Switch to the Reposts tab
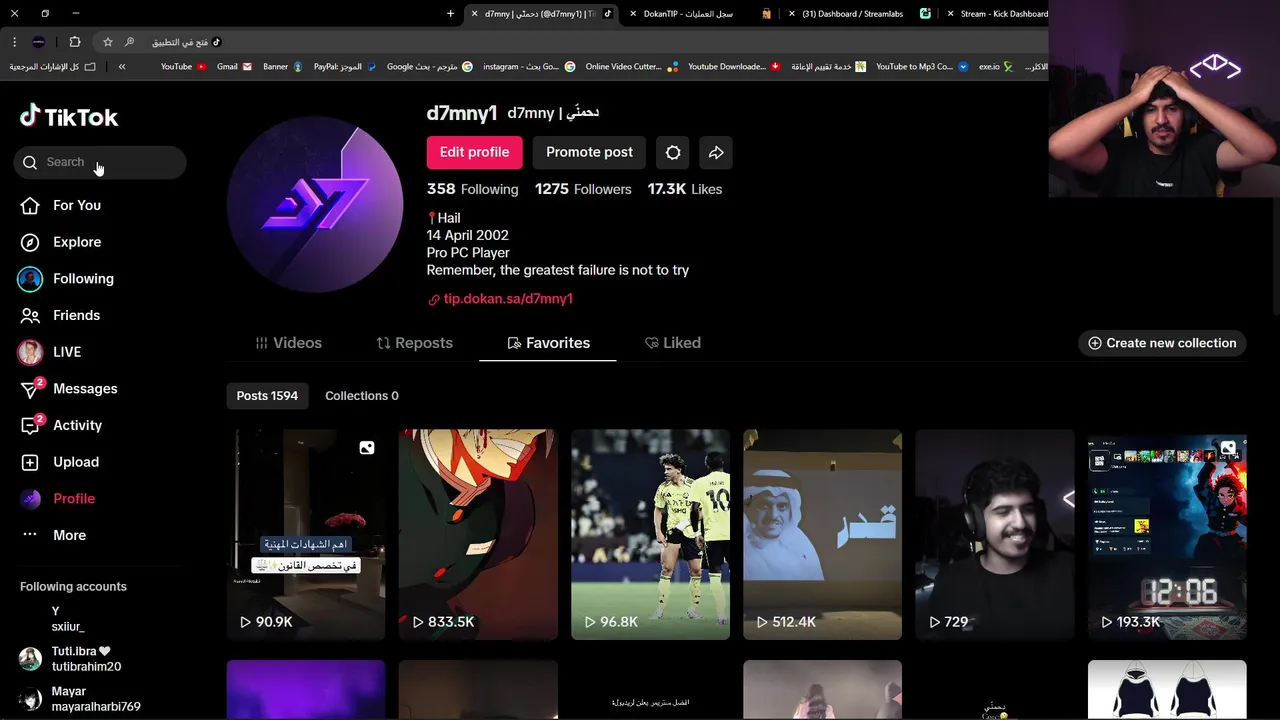This screenshot has width=1280, height=720. (414, 343)
